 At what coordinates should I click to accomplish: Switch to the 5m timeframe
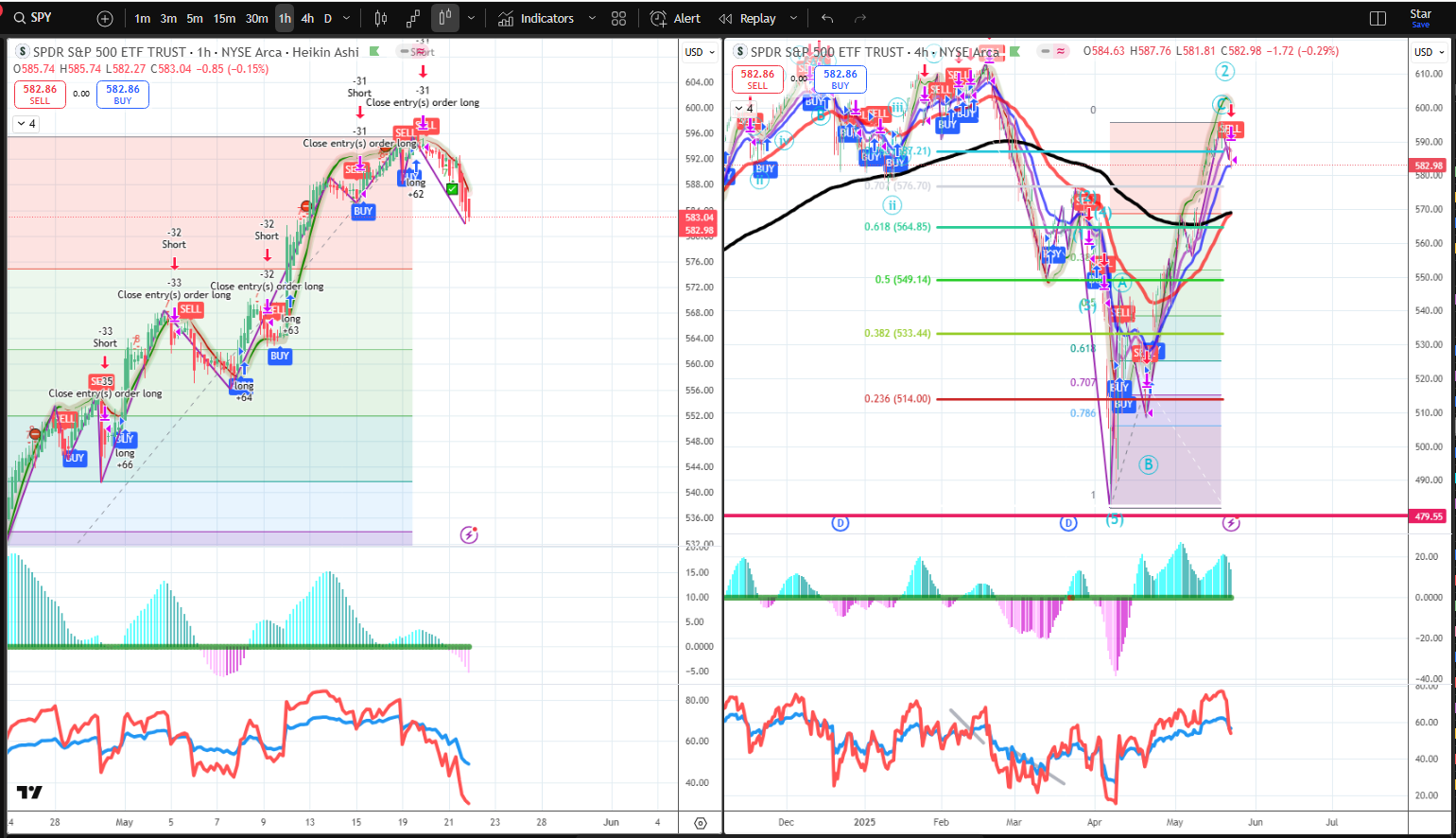tap(195, 18)
